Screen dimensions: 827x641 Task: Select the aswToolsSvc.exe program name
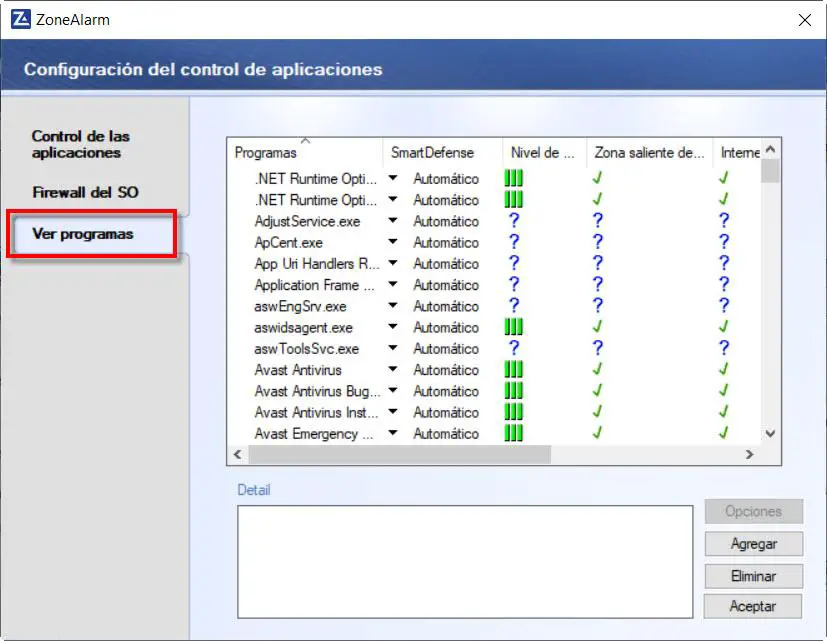306,349
